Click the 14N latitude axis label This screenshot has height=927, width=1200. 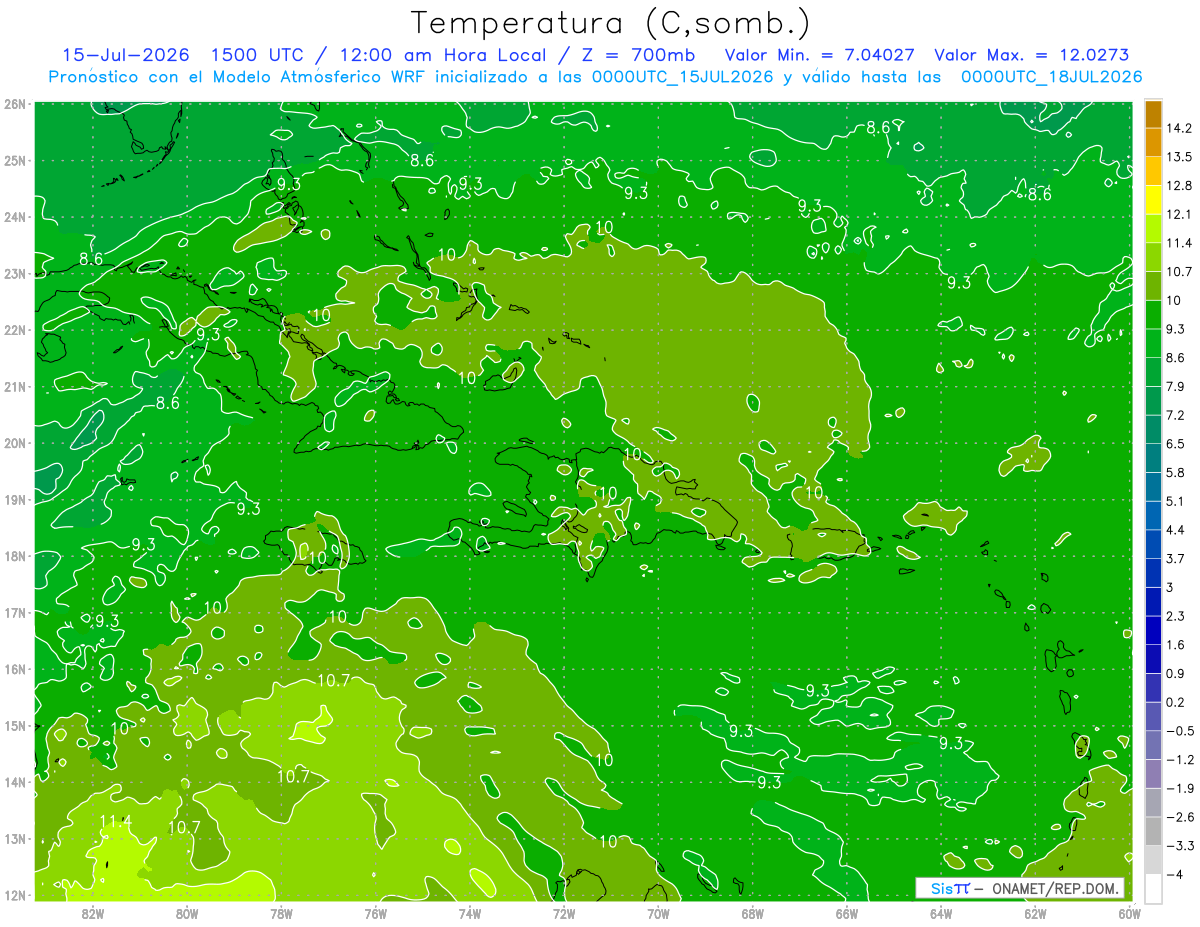pyautogui.click(x=14, y=782)
